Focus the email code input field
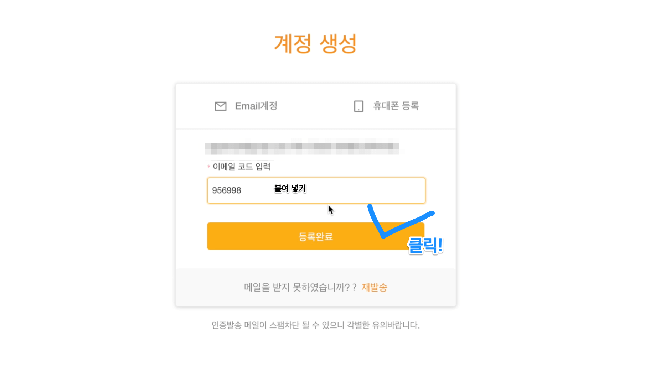This screenshot has height=378, width=650. (316, 191)
